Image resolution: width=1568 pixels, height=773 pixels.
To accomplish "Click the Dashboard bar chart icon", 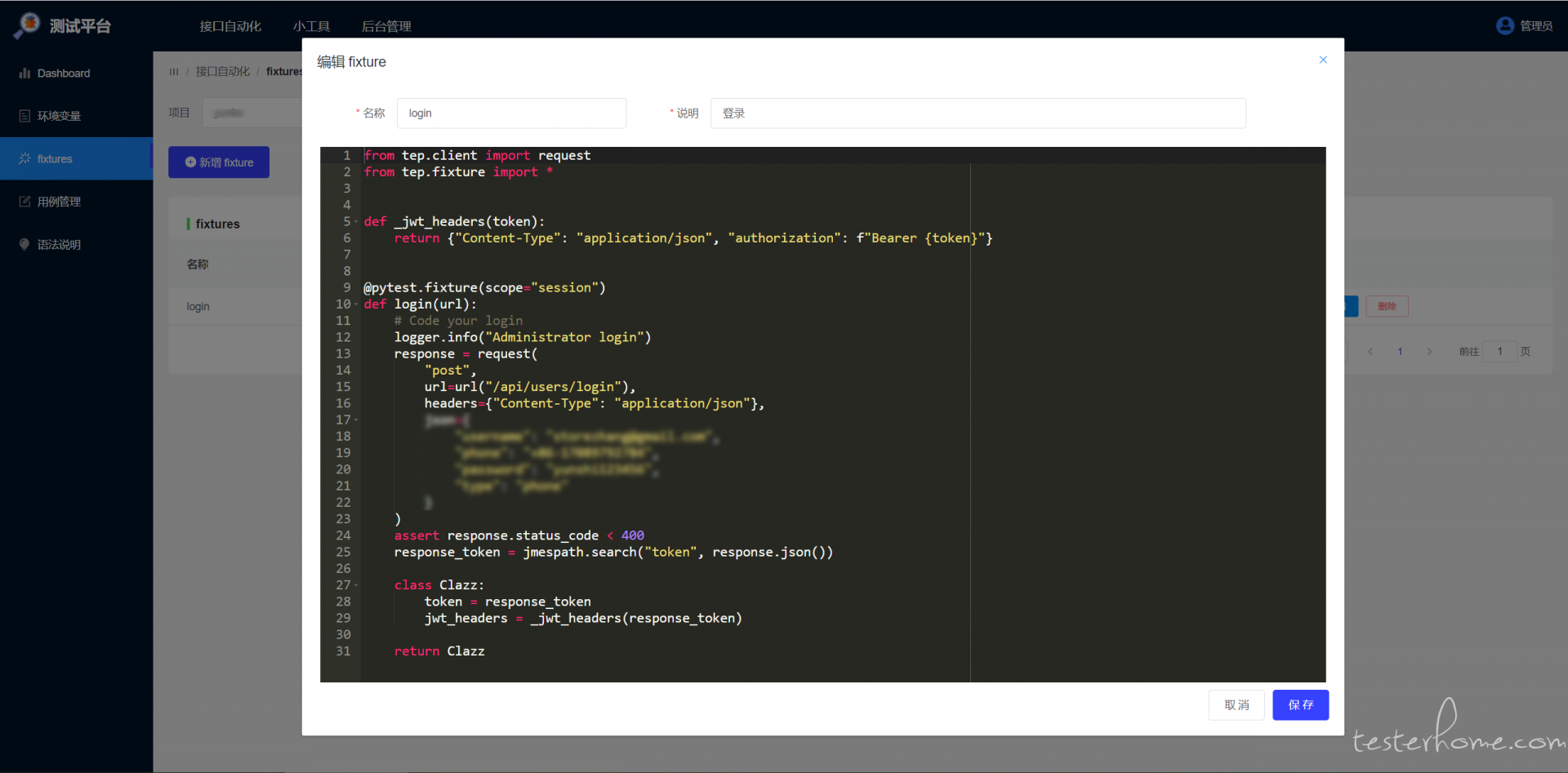I will pyautogui.click(x=24, y=73).
